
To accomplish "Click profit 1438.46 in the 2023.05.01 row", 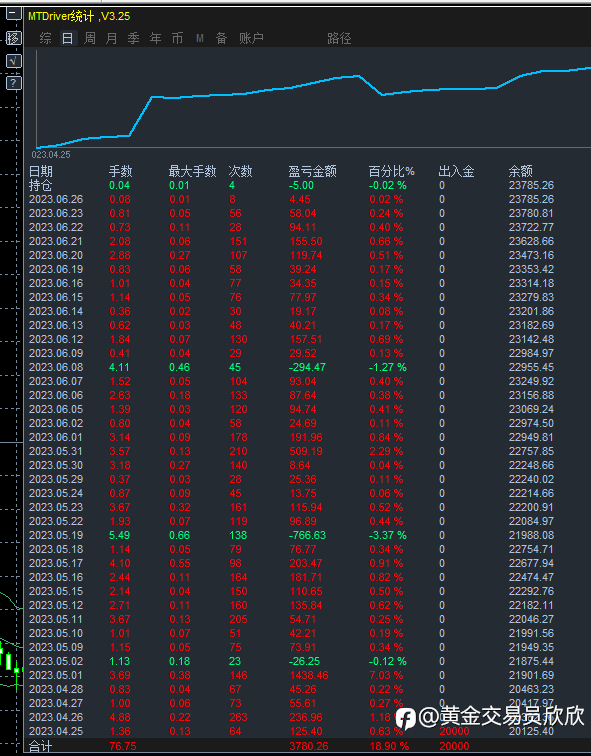I will click(309, 675).
